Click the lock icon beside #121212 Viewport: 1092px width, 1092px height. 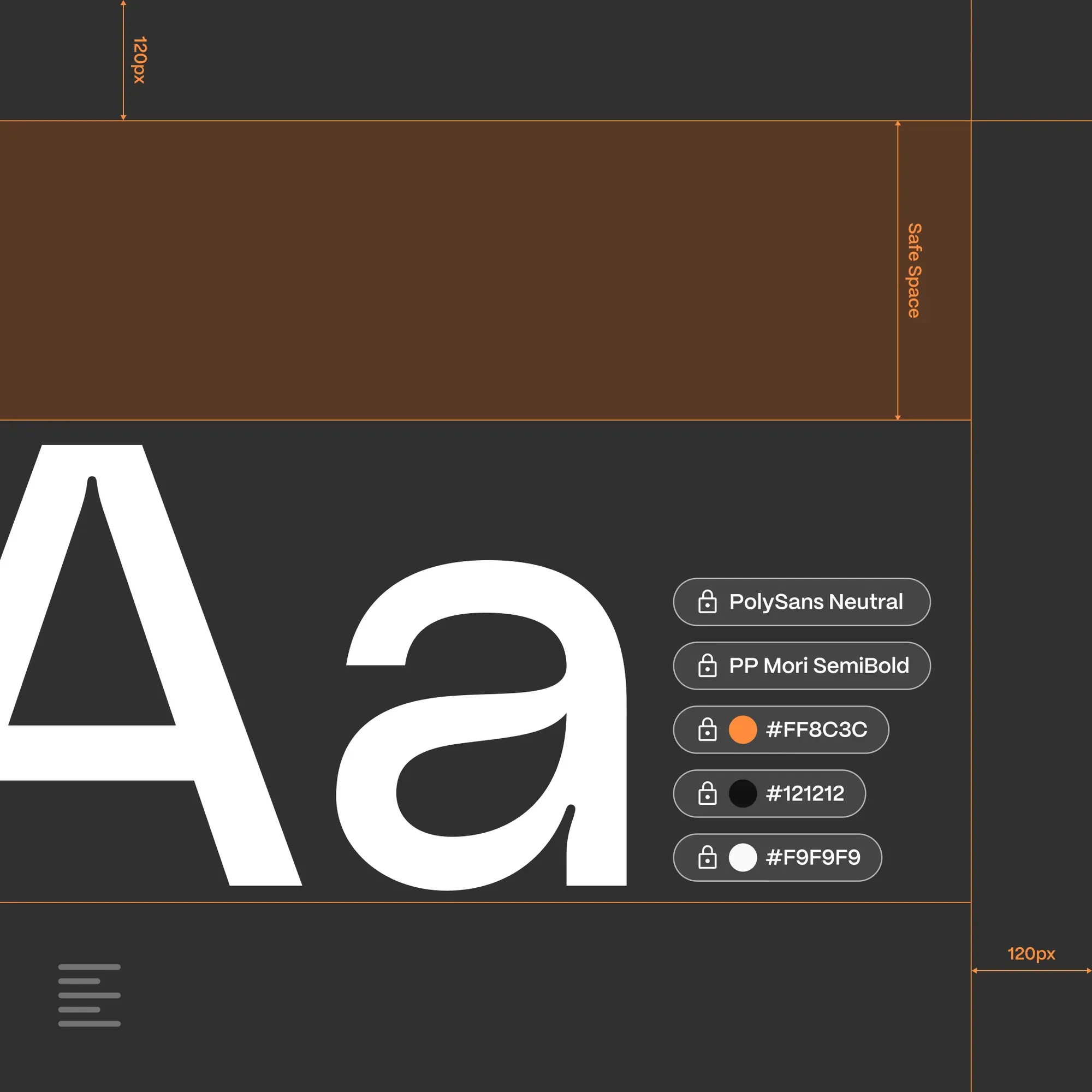708,793
